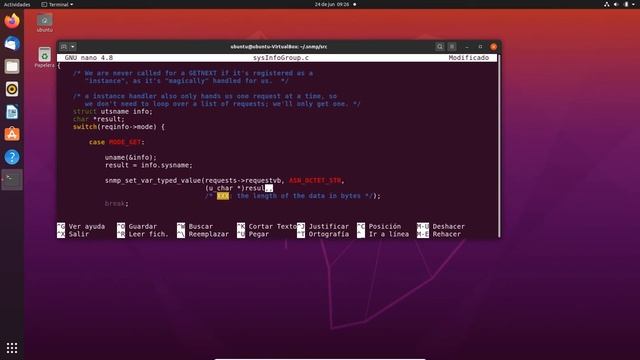This screenshot has width=640, height=360.
Task: Open the Terminal app menu in top bar
Action: pyautogui.click(x=57, y=4)
